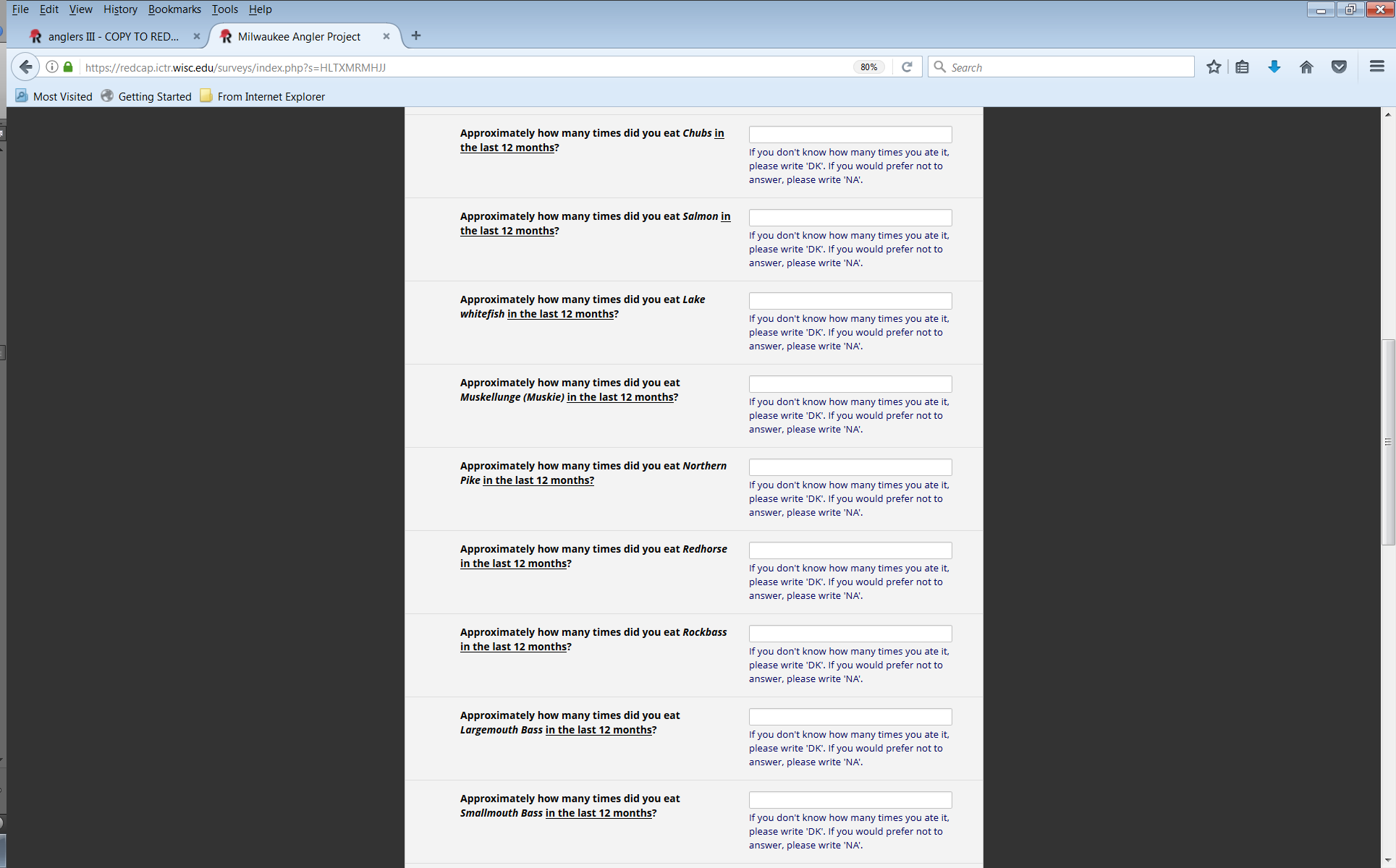Click the page reload icon
1396x868 pixels.
(907, 67)
